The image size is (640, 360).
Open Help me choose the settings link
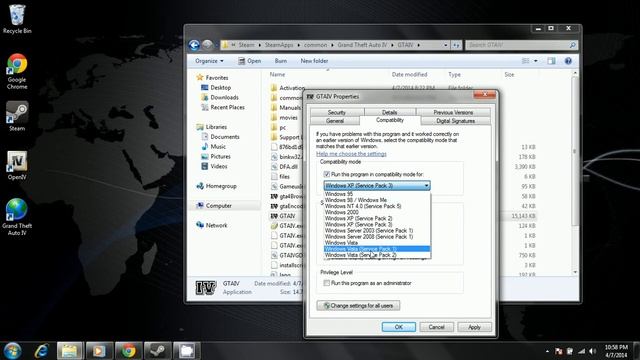(x=351, y=154)
